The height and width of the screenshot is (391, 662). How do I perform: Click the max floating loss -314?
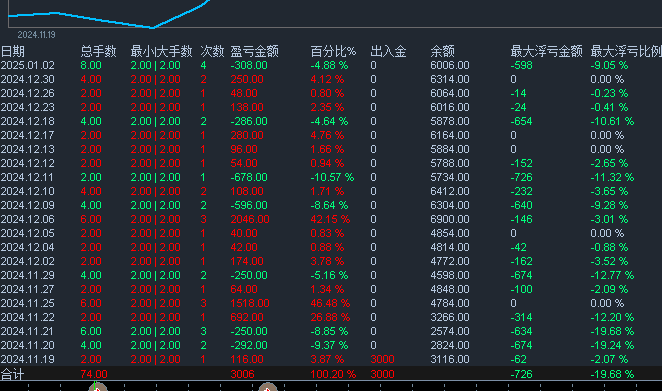click(521, 317)
